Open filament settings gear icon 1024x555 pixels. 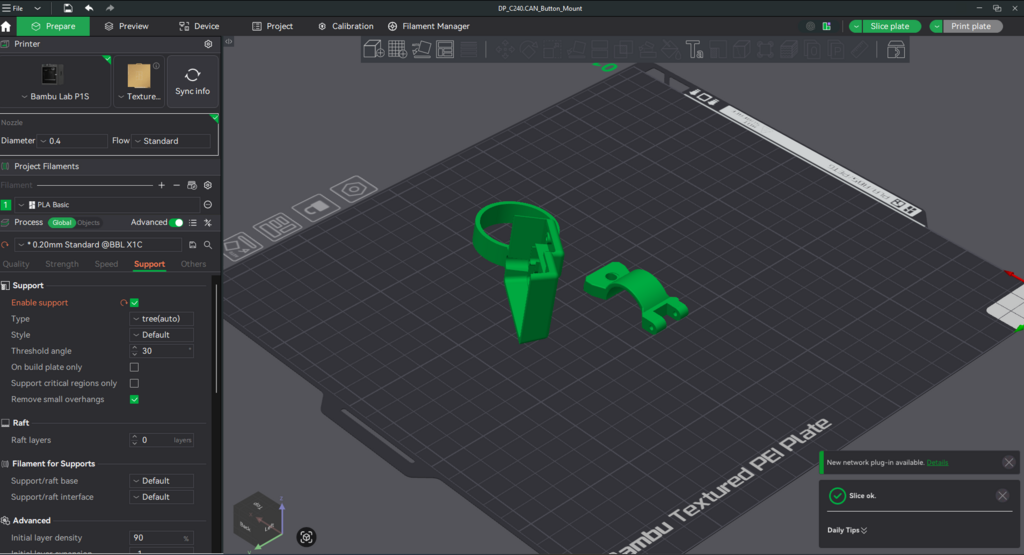coord(208,185)
